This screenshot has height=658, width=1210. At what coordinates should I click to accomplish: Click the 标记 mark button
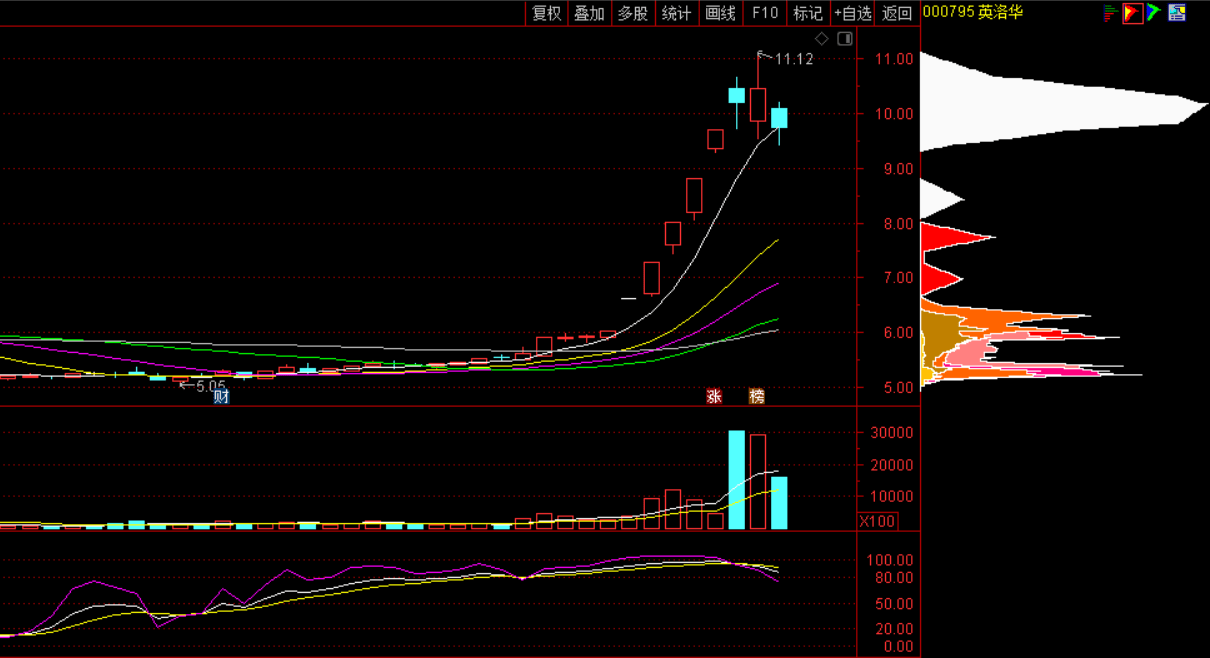click(807, 13)
